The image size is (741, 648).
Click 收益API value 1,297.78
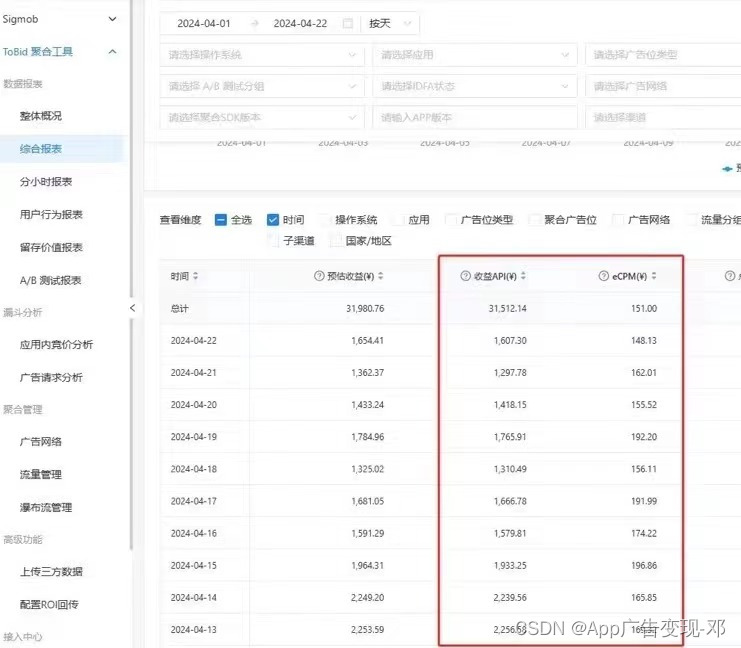point(510,373)
